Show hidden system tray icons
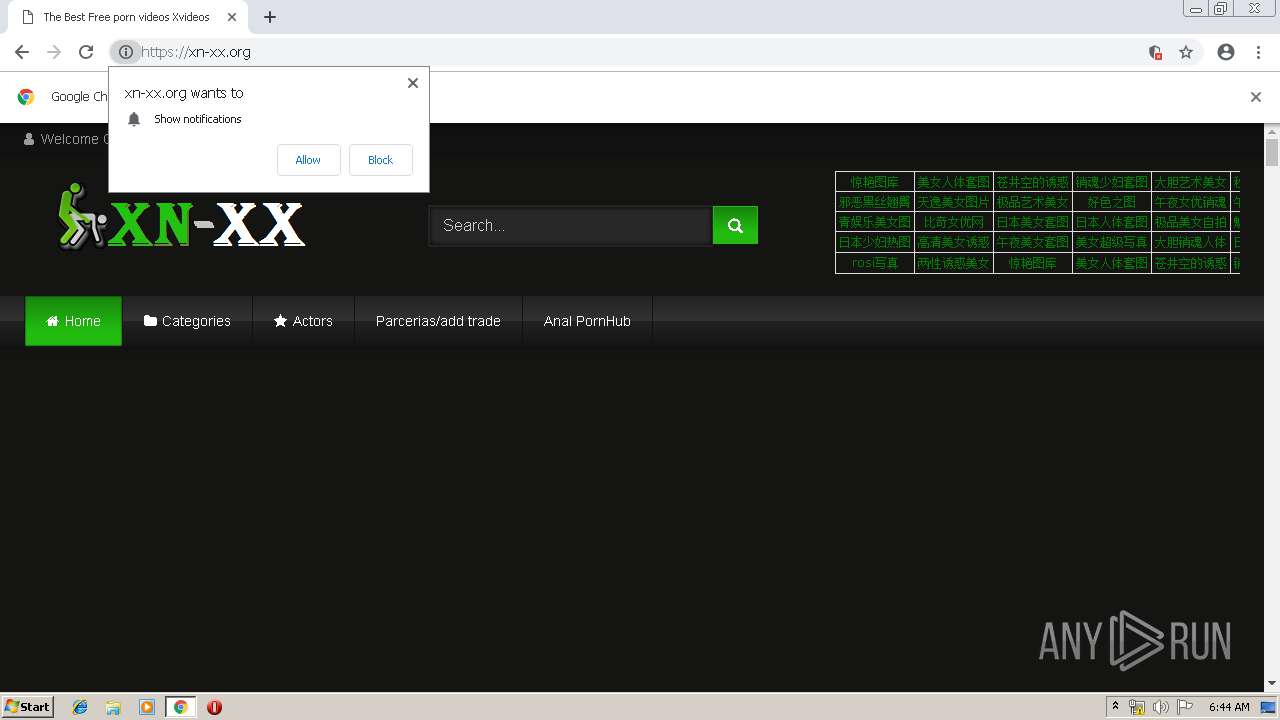1280x720 pixels. coord(1115,707)
